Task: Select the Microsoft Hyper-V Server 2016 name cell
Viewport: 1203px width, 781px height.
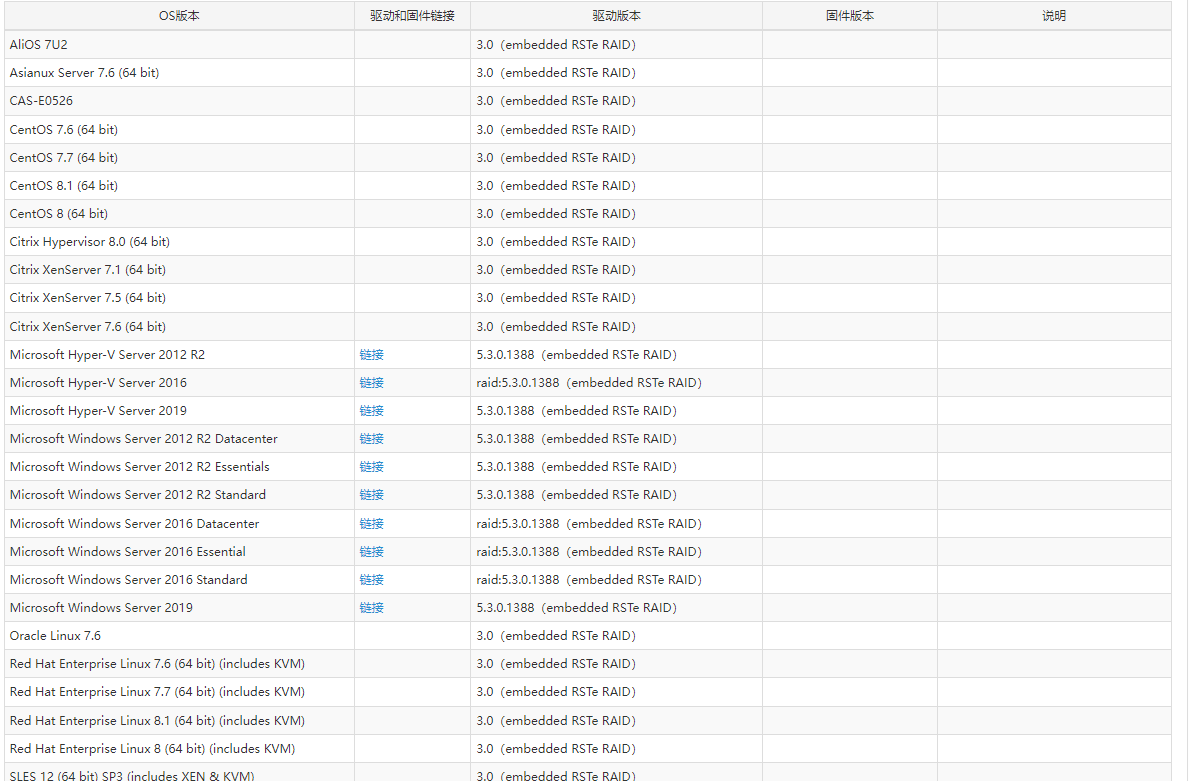Action: coord(179,383)
